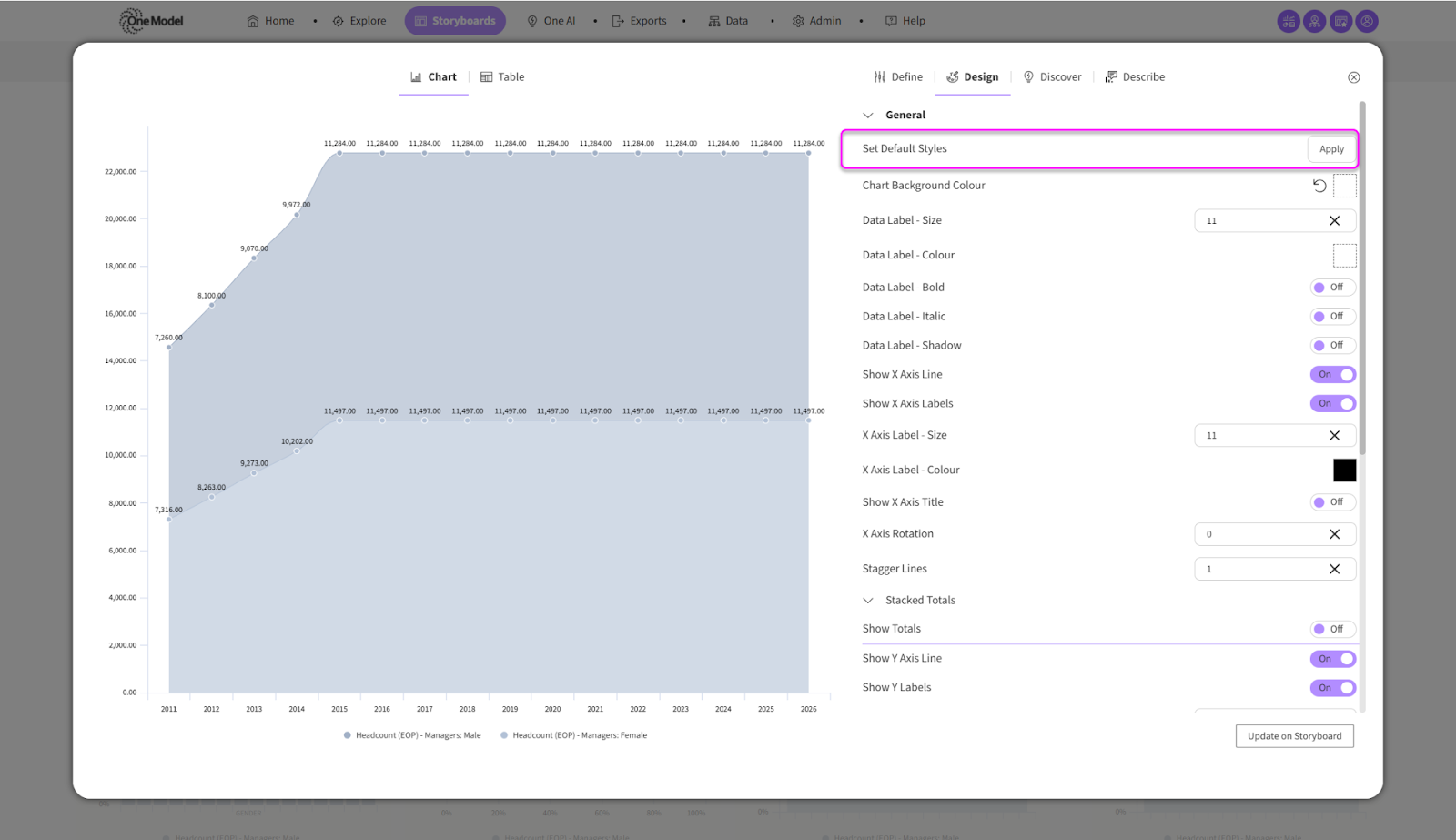
Task: Apply the default styles
Action: pos(1330,149)
